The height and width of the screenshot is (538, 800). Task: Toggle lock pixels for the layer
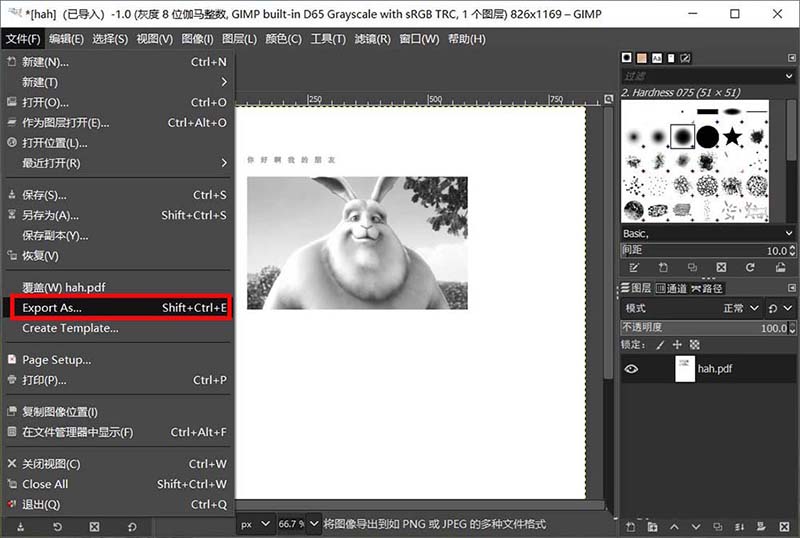[x=660, y=345]
